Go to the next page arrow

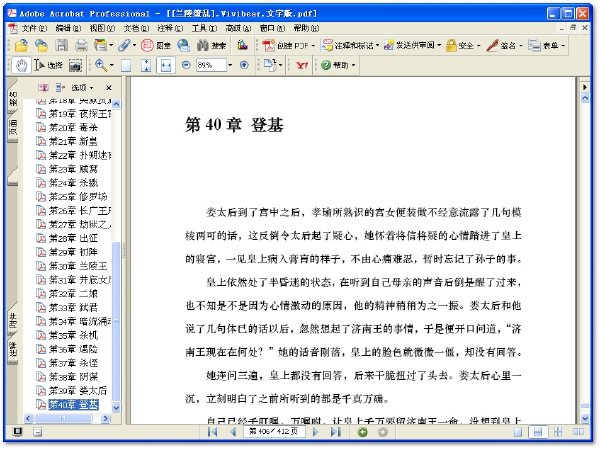pos(315,432)
